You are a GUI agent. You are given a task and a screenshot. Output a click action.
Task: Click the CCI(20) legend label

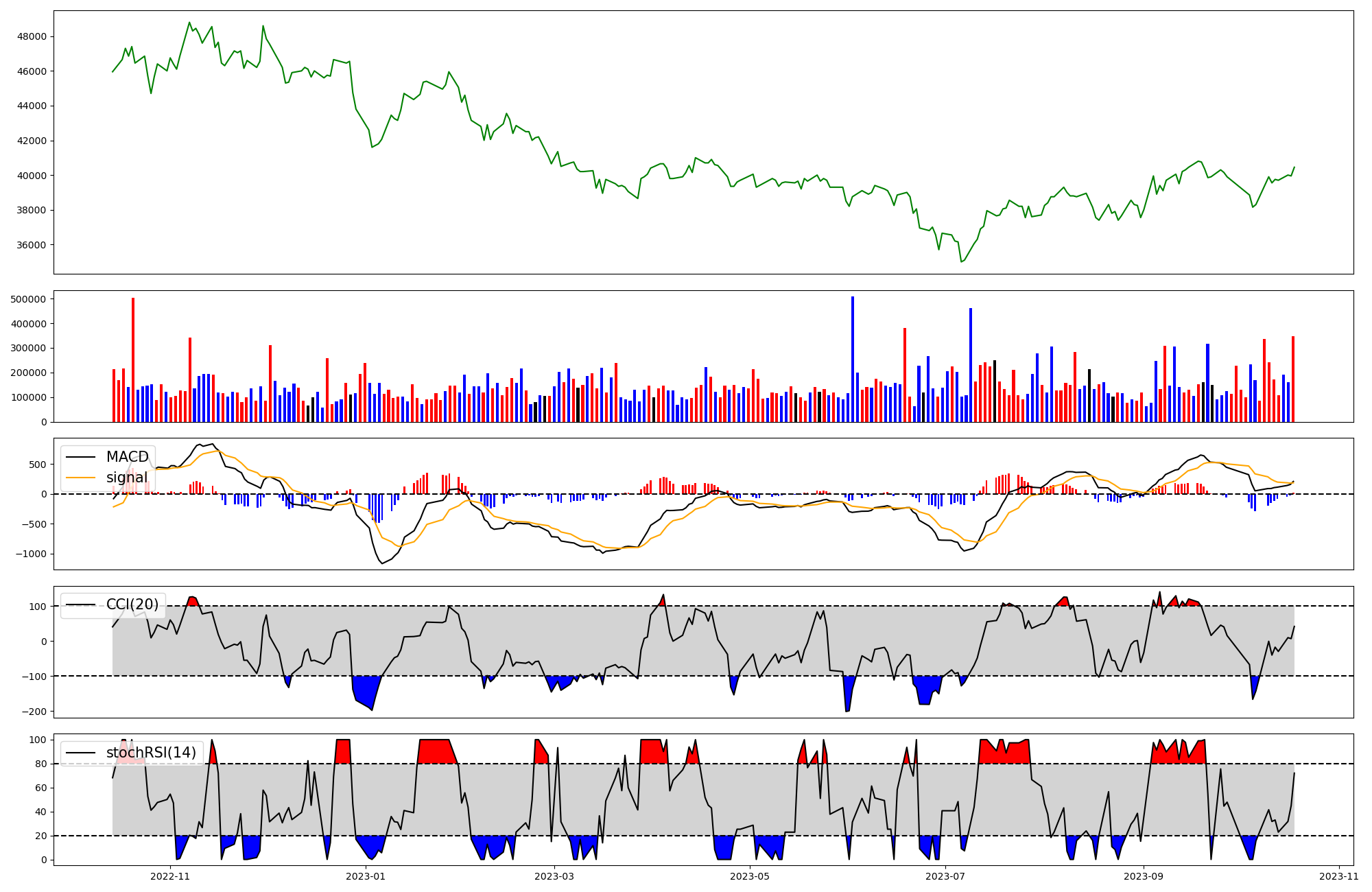click(x=132, y=605)
